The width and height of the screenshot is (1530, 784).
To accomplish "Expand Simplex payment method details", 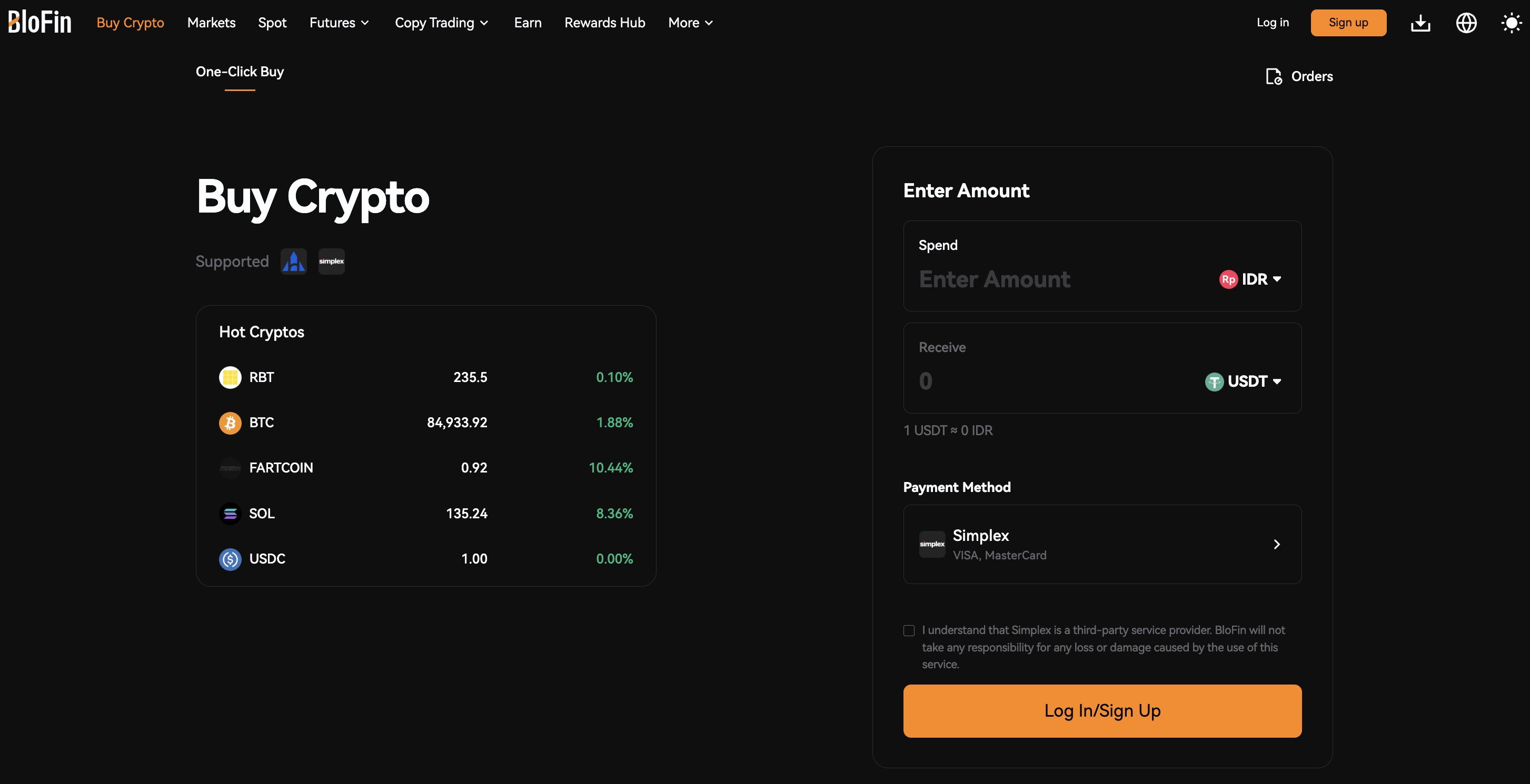I will [1276, 544].
